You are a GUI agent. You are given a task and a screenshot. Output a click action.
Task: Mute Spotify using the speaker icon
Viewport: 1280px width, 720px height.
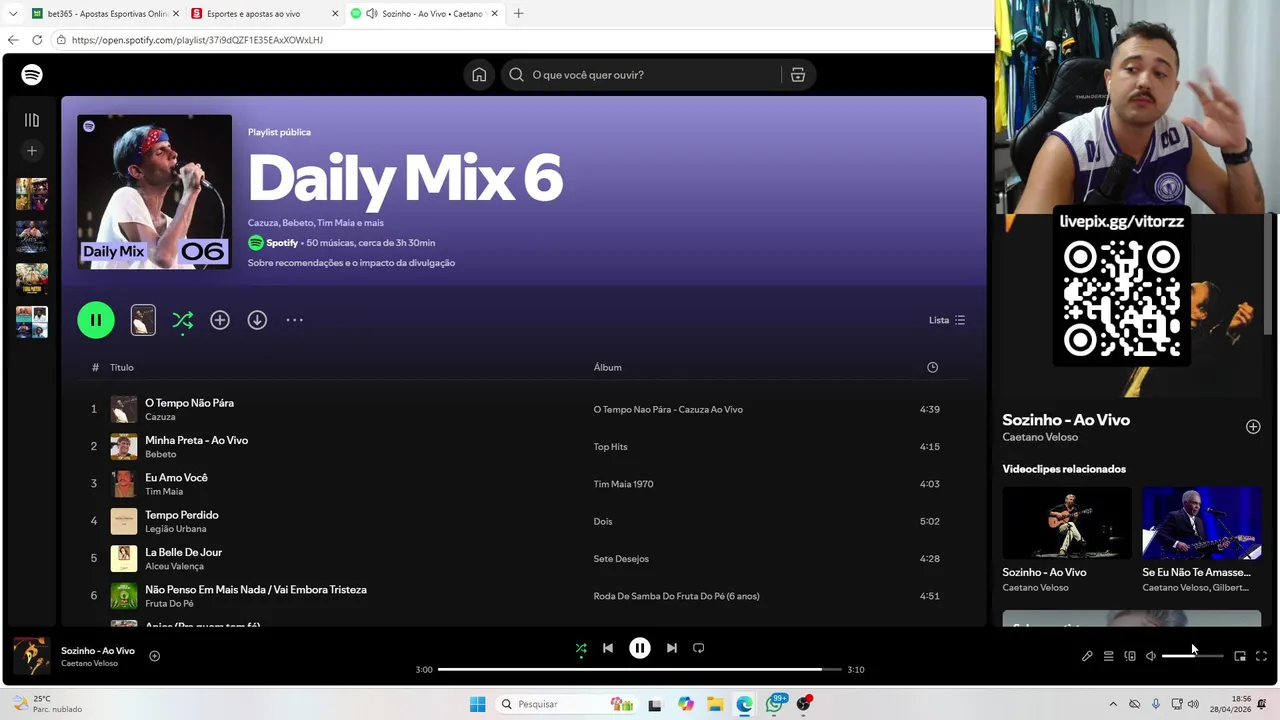tap(1151, 656)
